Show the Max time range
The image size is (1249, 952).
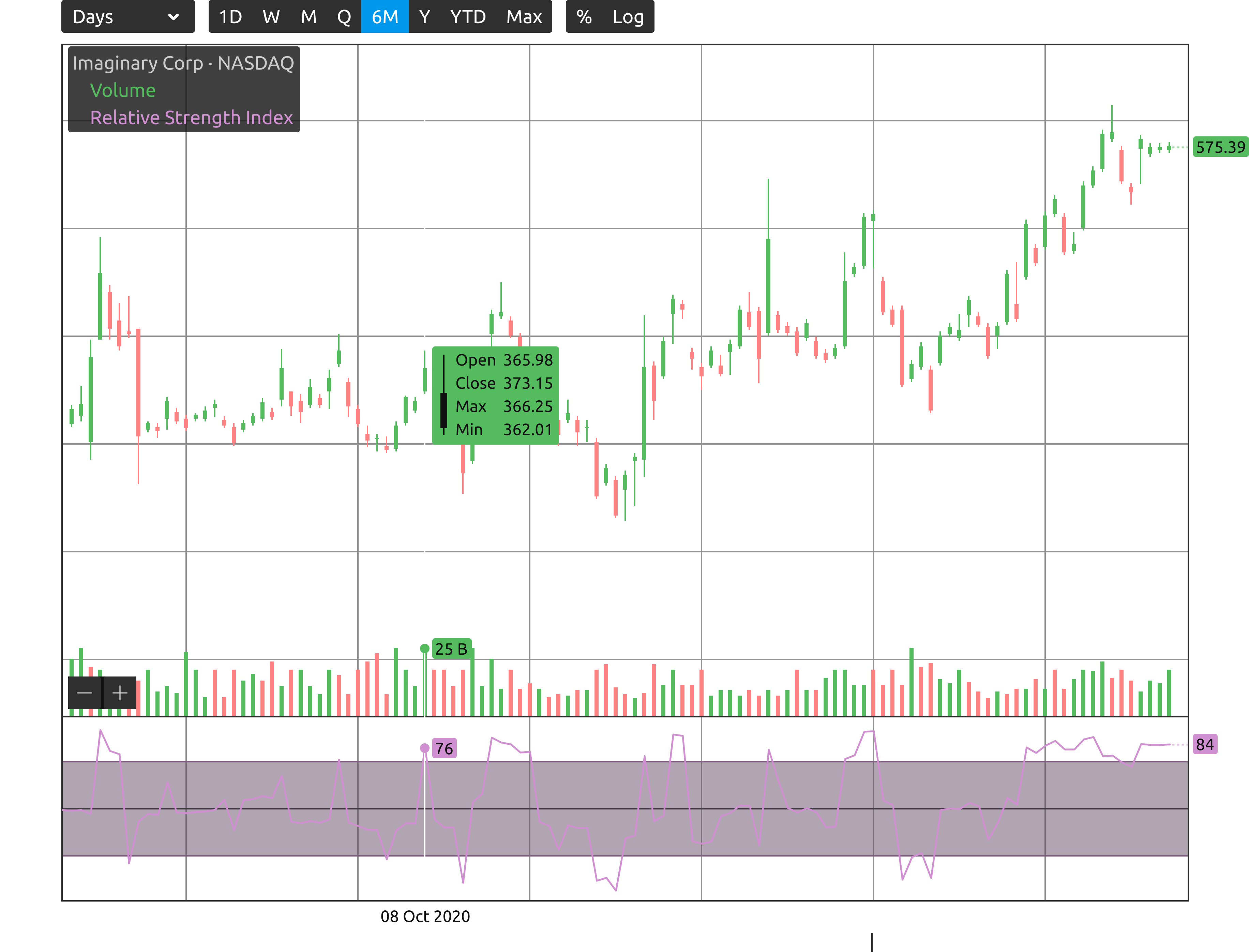(524, 17)
